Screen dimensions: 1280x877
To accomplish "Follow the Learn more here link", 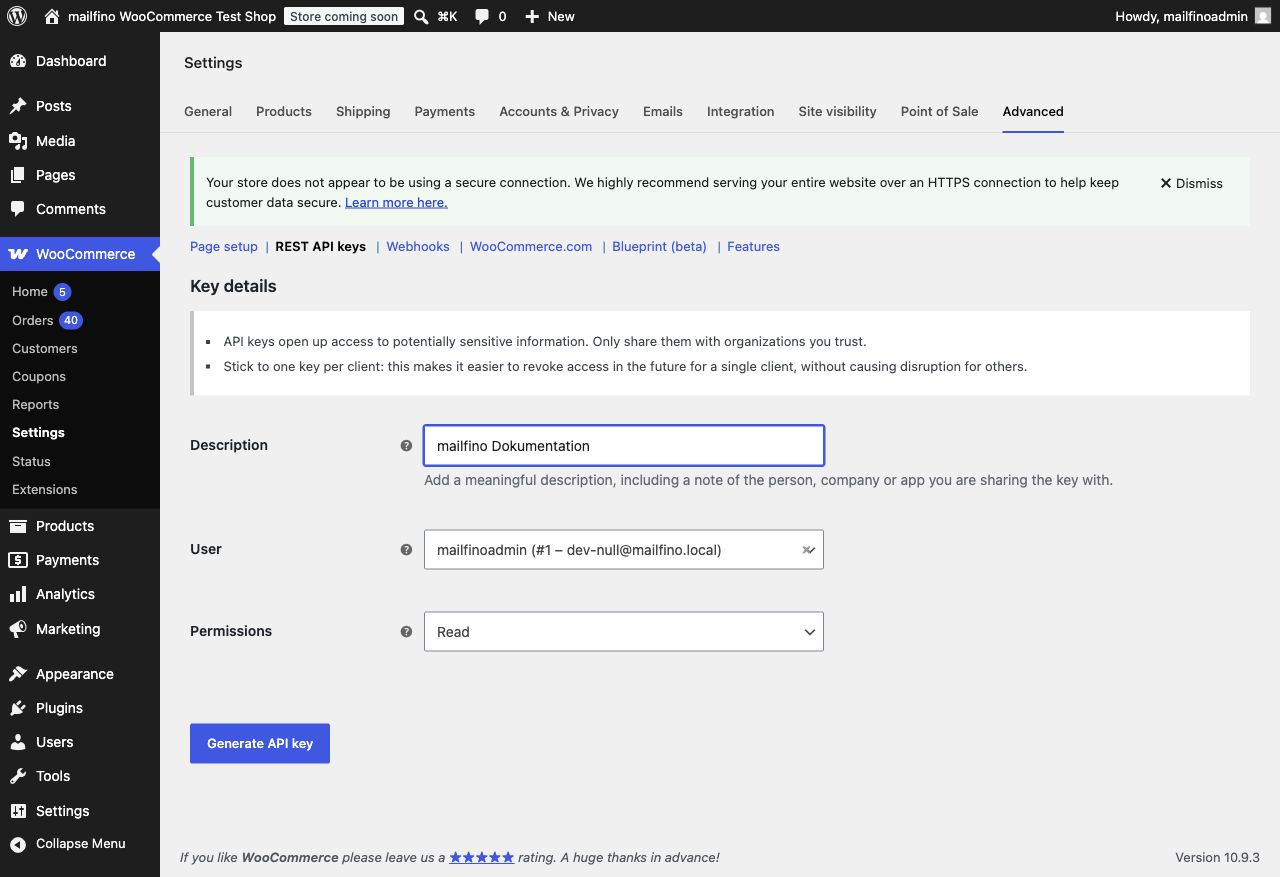I will (x=396, y=202).
